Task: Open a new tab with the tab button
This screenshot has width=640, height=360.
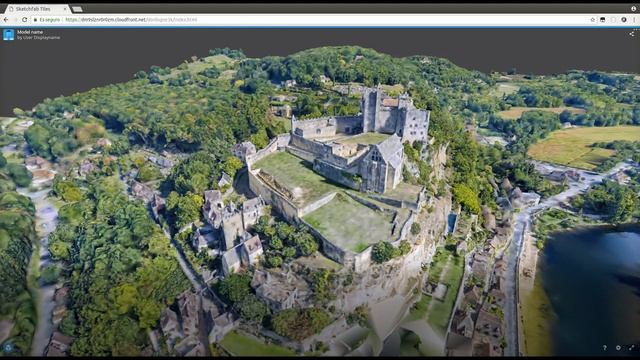Action: (77, 9)
